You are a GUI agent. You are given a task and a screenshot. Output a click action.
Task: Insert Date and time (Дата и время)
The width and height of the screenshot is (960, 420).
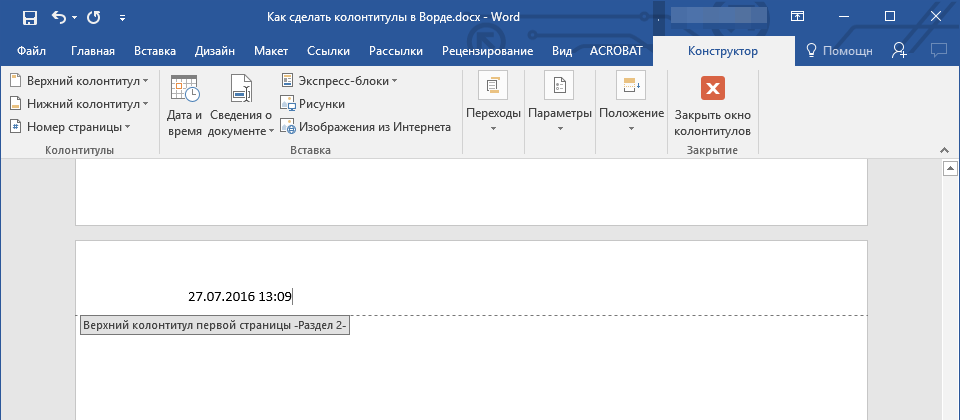(x=184, y=105)
